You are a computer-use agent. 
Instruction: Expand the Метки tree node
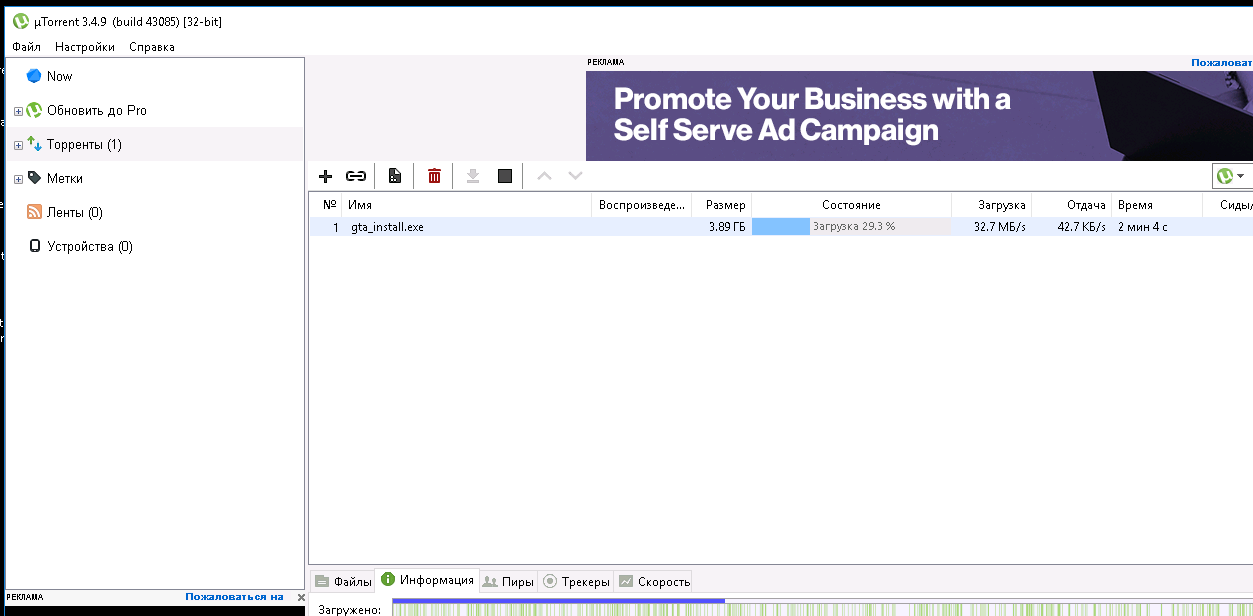pos(18,179)
